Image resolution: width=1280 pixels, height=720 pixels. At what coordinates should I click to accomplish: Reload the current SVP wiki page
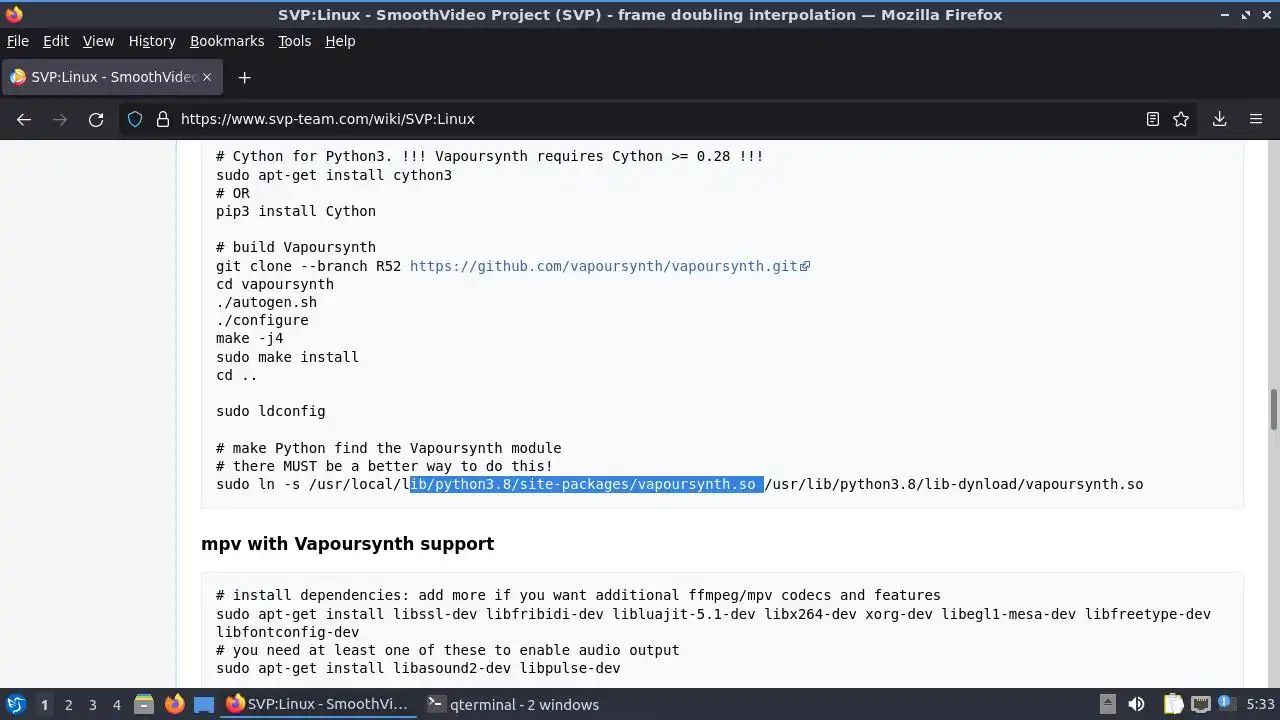[96, 119]
